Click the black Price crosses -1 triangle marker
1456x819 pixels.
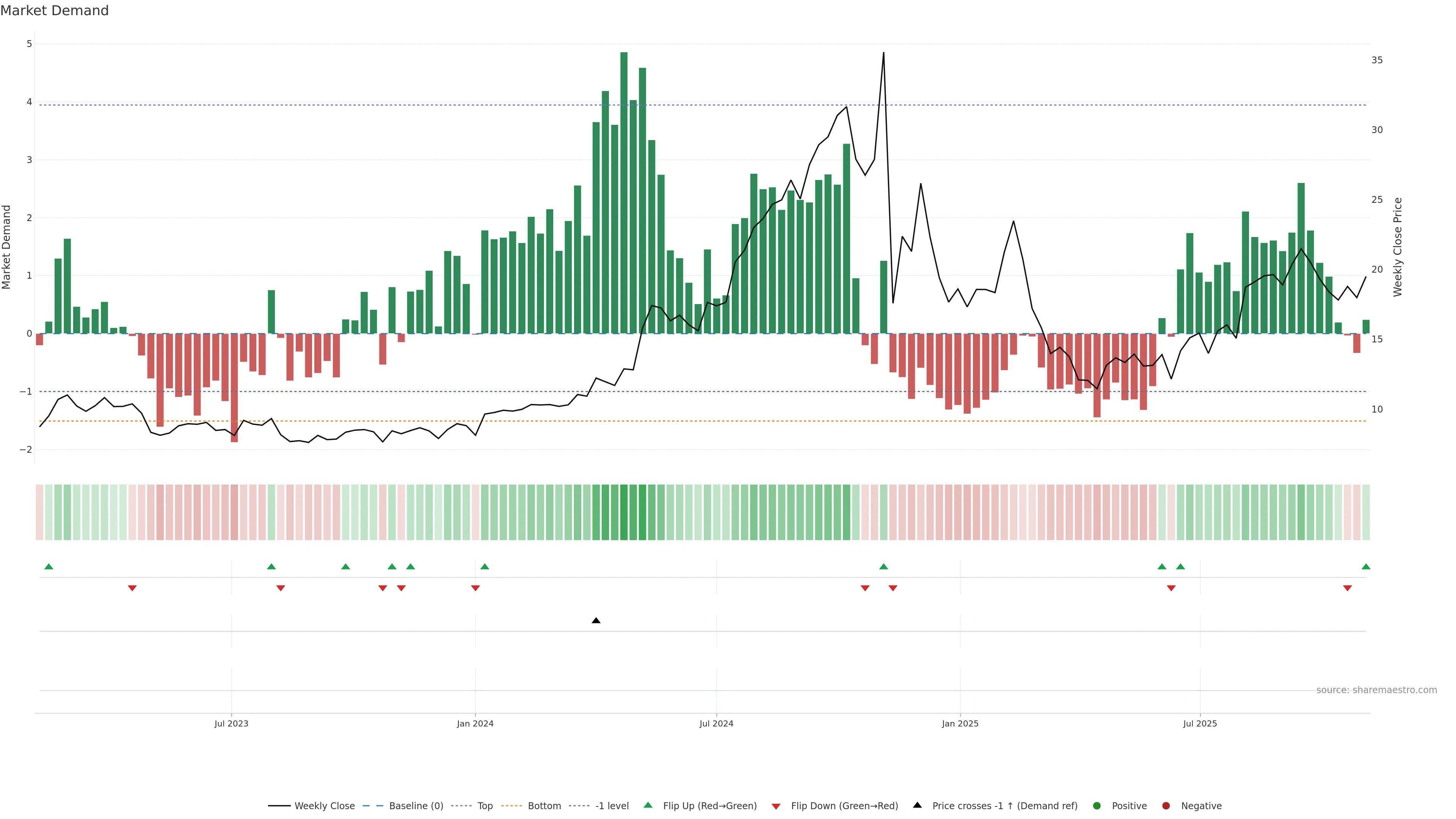(596, 621)
